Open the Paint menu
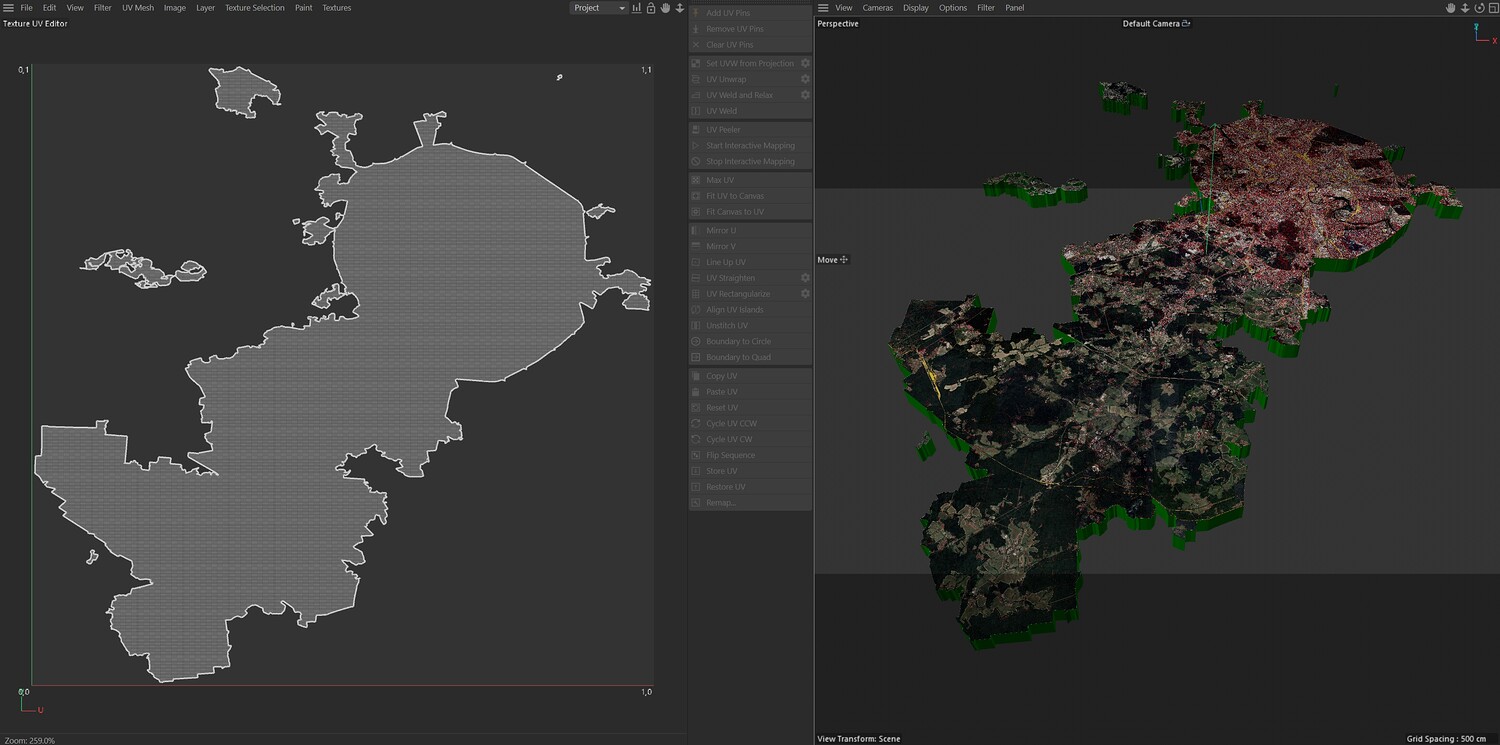The image size is (1500, 745). click(303, 8)
